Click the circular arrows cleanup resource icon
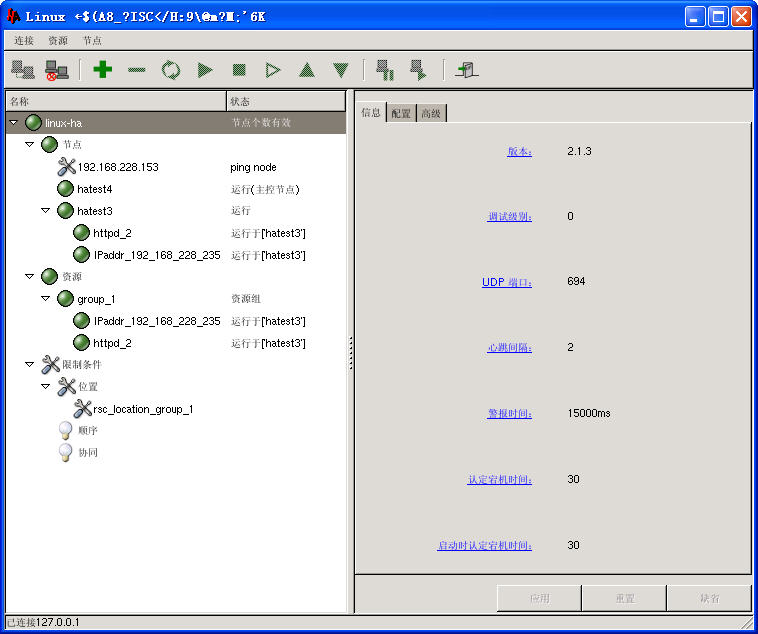The width and height of the screenshot is (758, 634). pyautogui.click(x=171, y=70)
